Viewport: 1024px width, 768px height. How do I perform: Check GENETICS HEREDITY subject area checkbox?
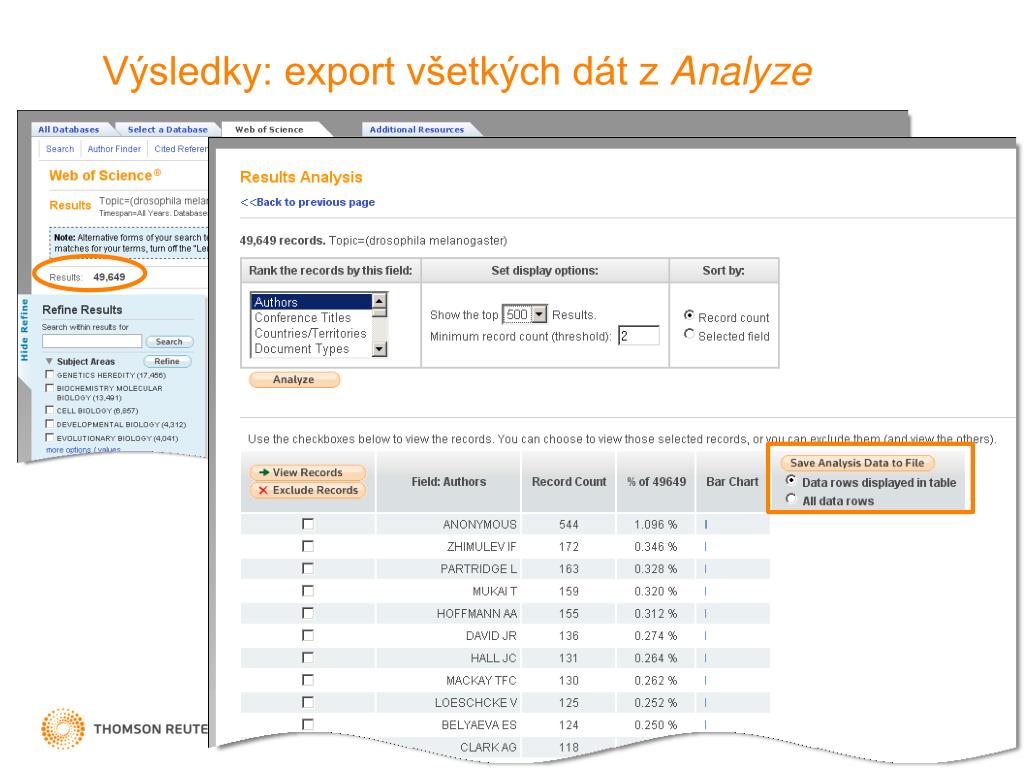point(49,374)
